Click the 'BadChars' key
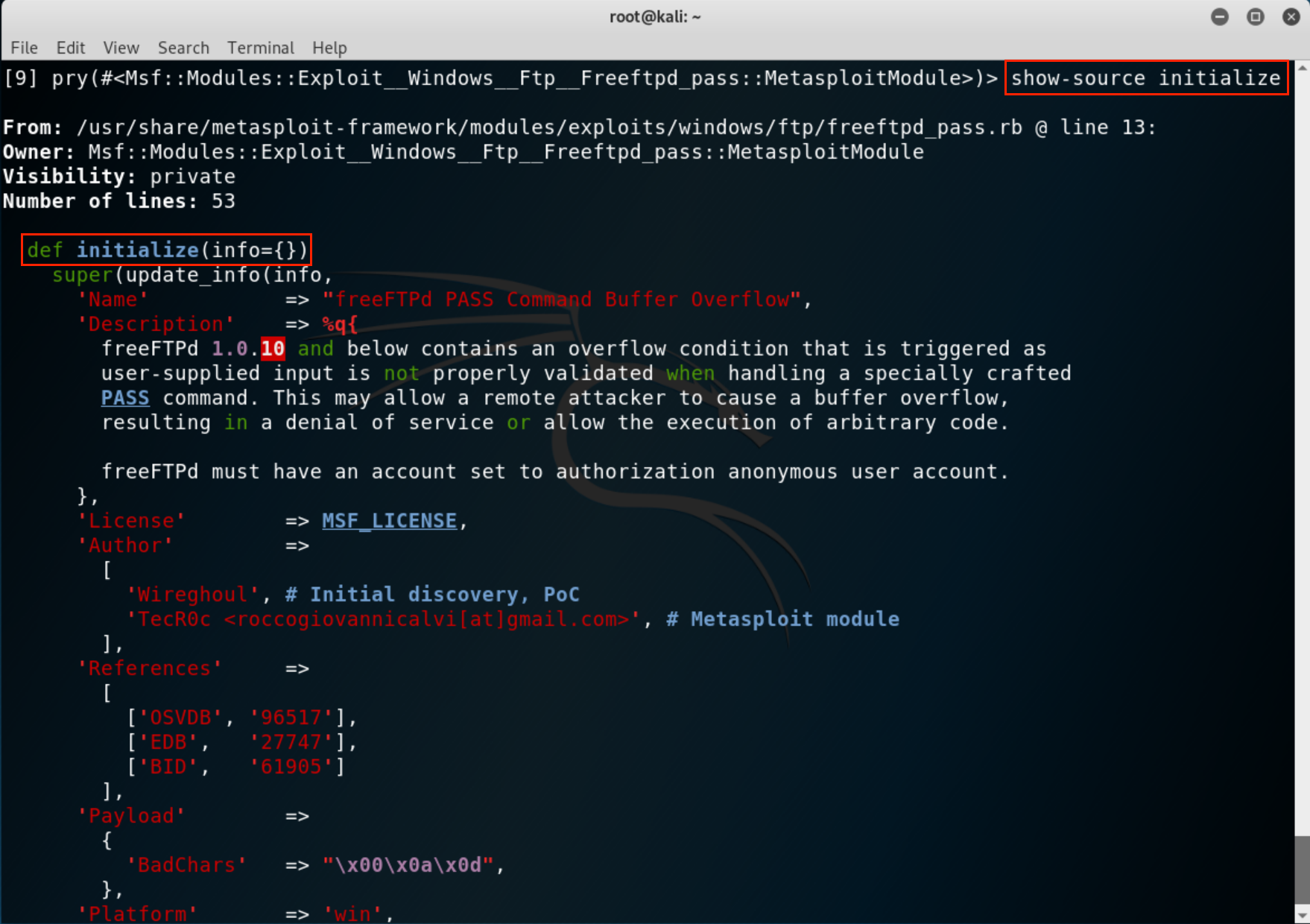Screen dimensions: 1310x924 186,864
